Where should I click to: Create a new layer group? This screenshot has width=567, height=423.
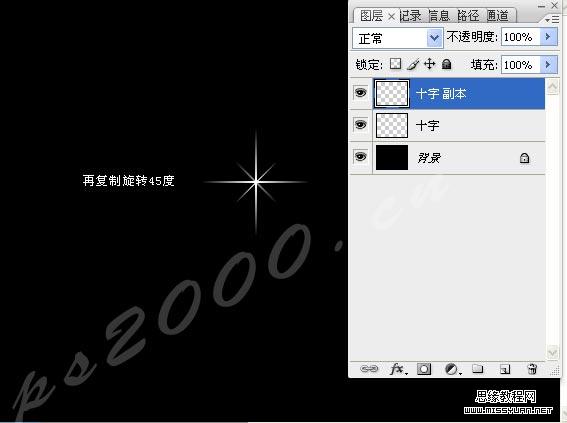click(478, 369)
